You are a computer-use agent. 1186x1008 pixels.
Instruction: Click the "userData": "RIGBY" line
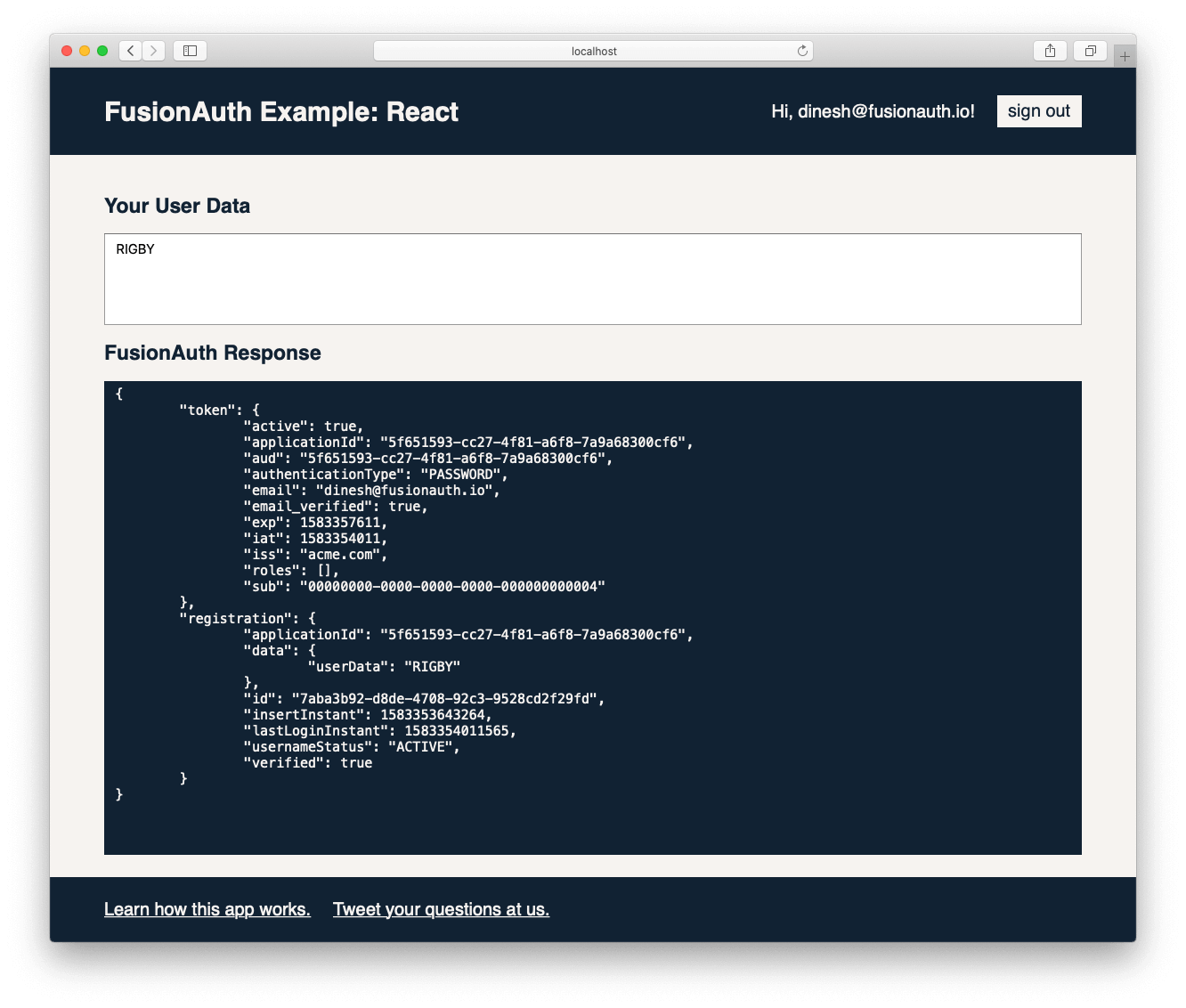click(x=384, y=666)
